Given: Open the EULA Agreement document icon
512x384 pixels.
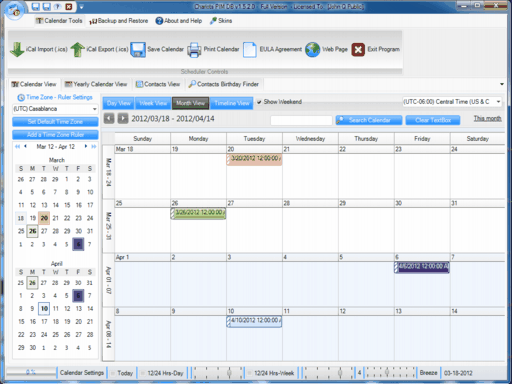Looking at the screenshot, I should tap(250, 50).
